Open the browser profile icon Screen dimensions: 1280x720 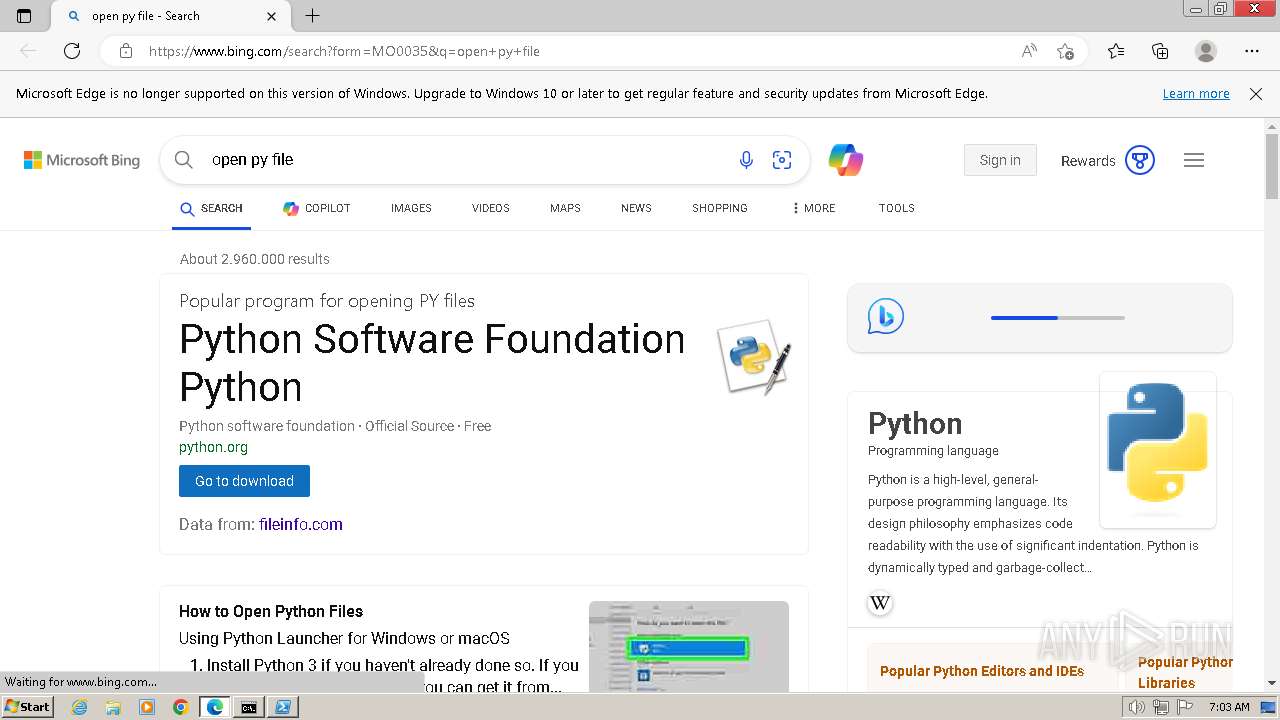(x=1206, y=51)
